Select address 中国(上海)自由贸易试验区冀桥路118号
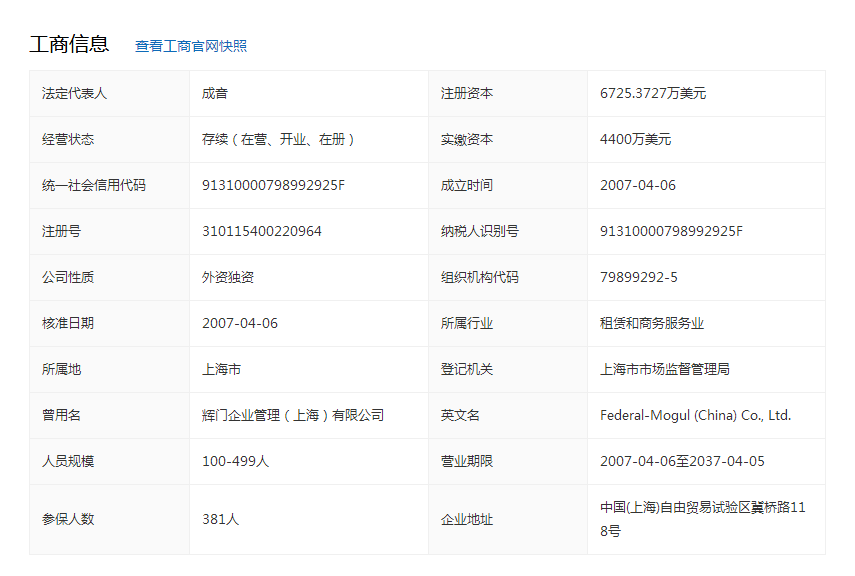The image size is (855, 576). tap(702, 519)
